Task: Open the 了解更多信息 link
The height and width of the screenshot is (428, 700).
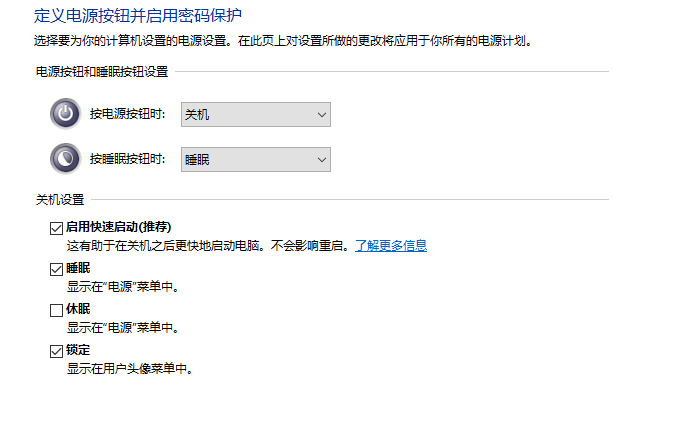Action: coord(391,245)
